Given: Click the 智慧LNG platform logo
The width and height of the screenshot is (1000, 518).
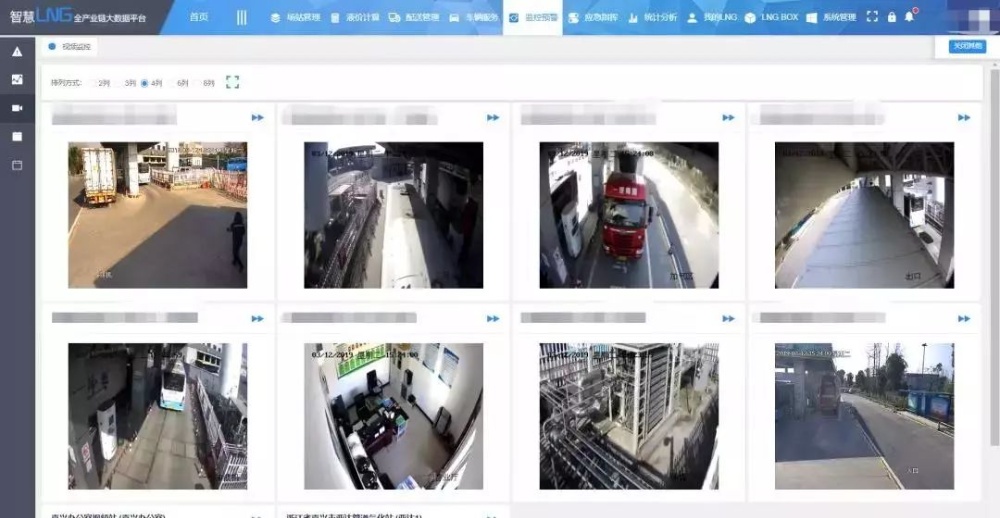Looking at the screenshot, I should click(78, 17).
